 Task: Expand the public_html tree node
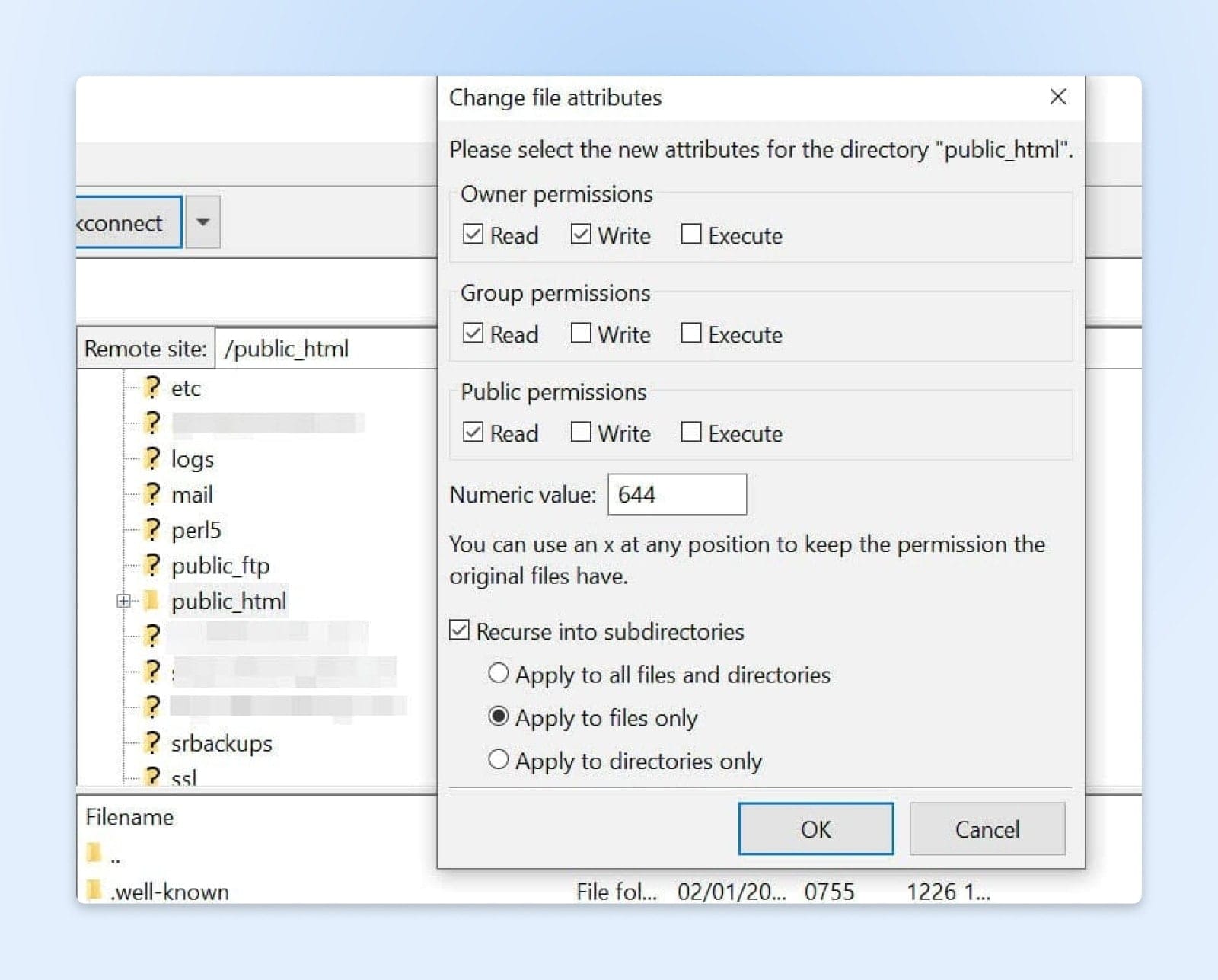tap(123, 601)
